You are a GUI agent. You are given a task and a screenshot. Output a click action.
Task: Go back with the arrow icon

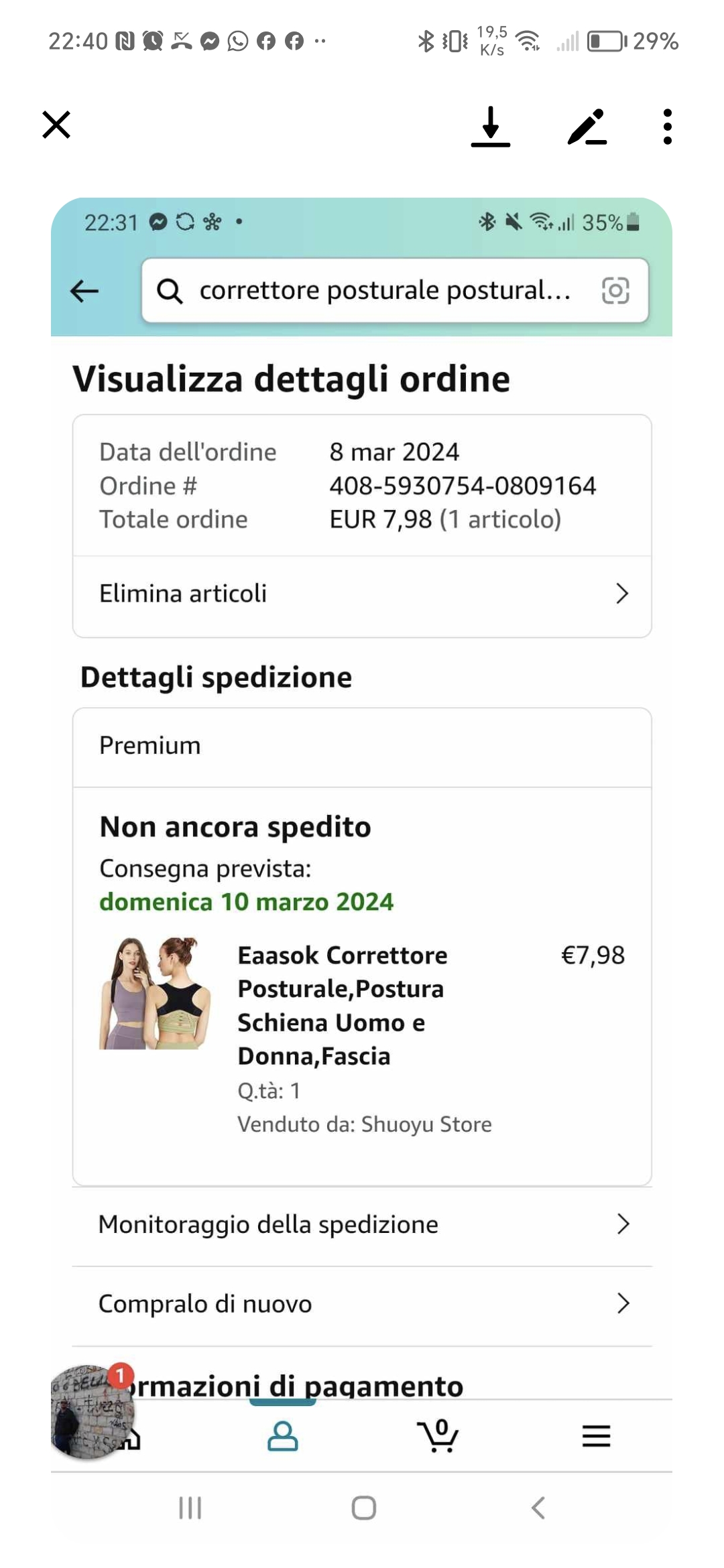point(84,291)
